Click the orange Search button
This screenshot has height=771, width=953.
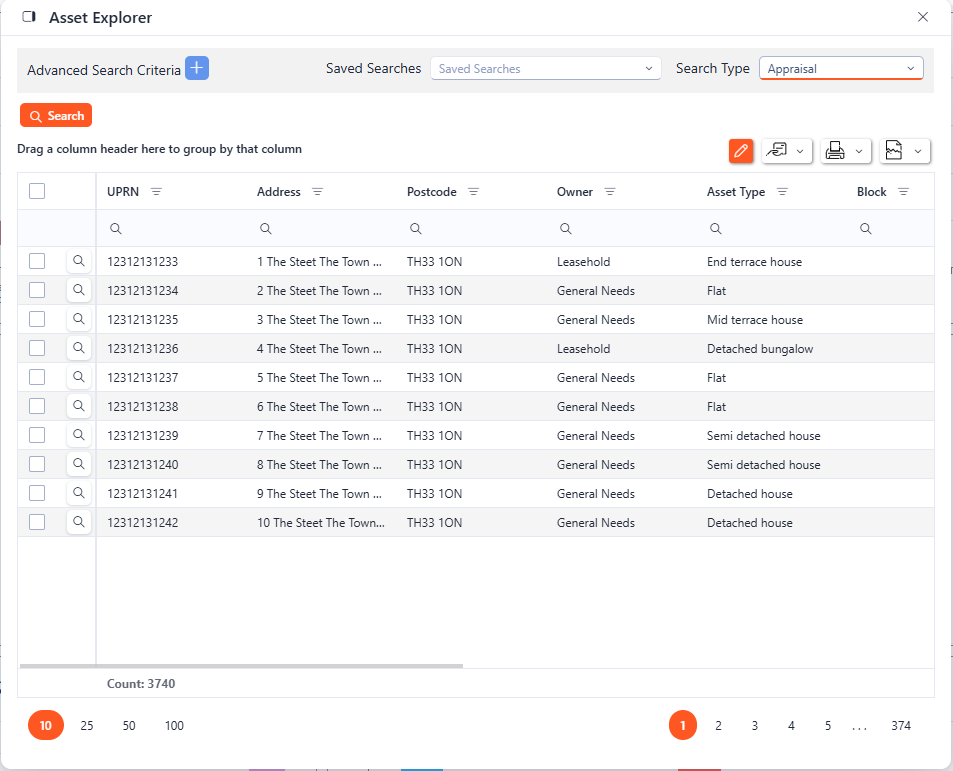point(56,116)
